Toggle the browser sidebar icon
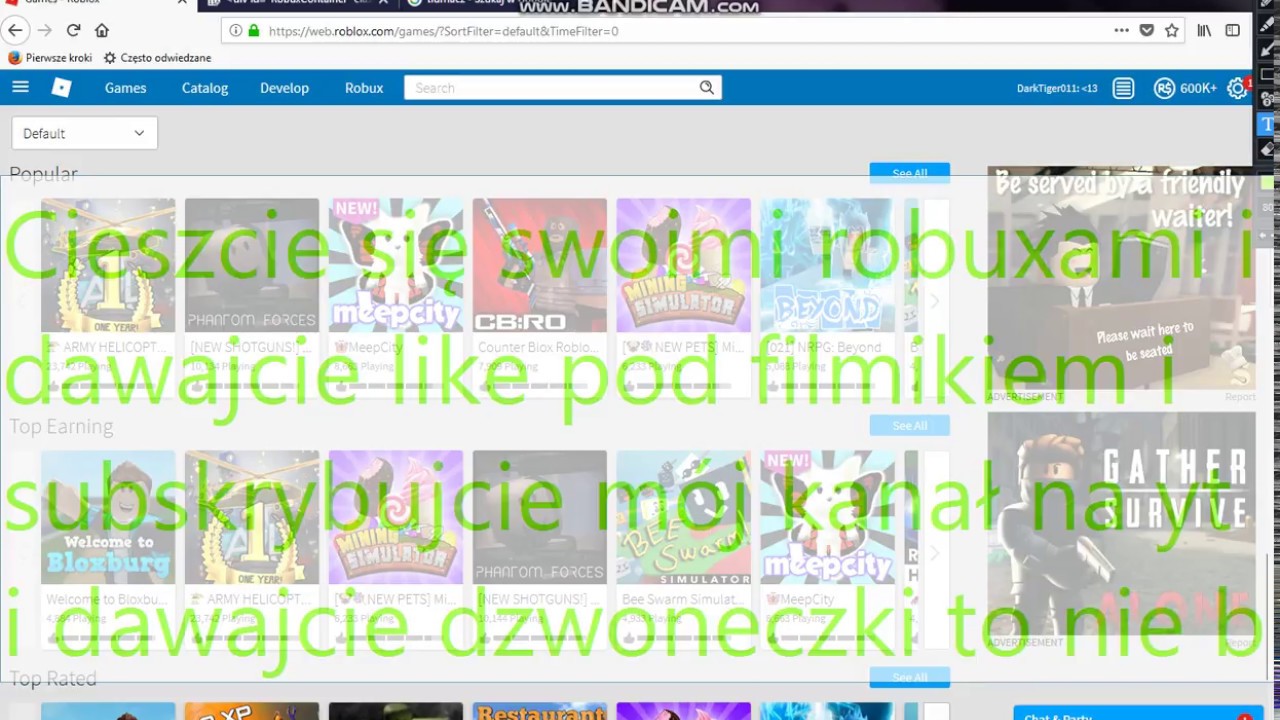The width and height of the screenshot is (1280, 720). [1233, 31]
